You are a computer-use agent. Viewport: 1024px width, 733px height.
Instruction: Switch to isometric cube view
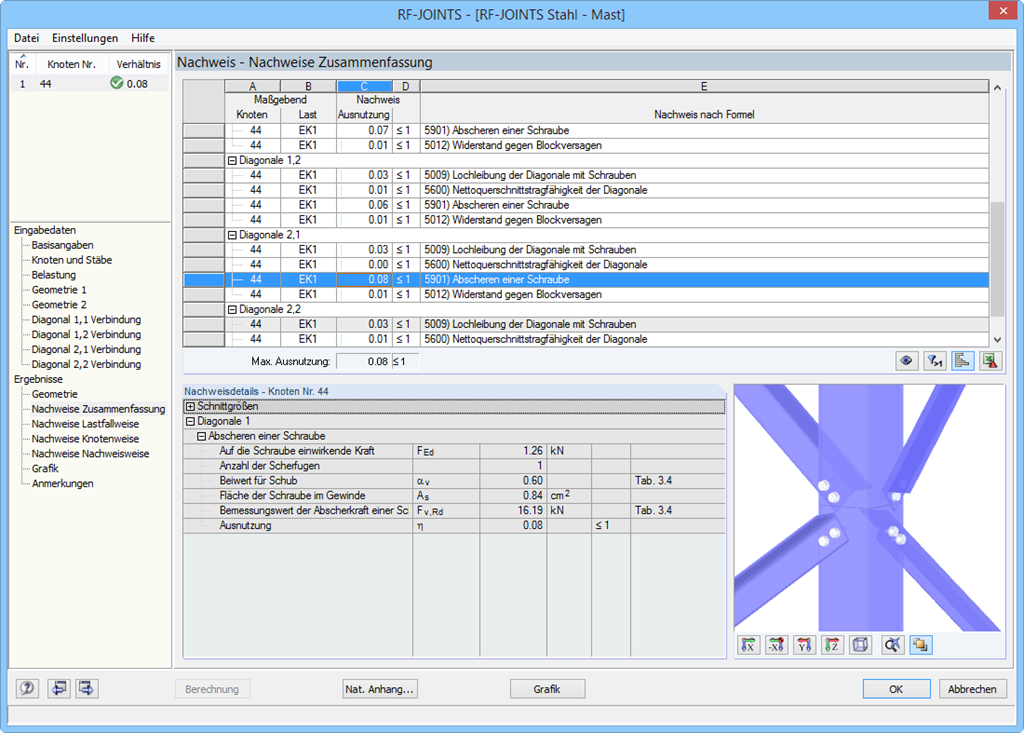861,645
